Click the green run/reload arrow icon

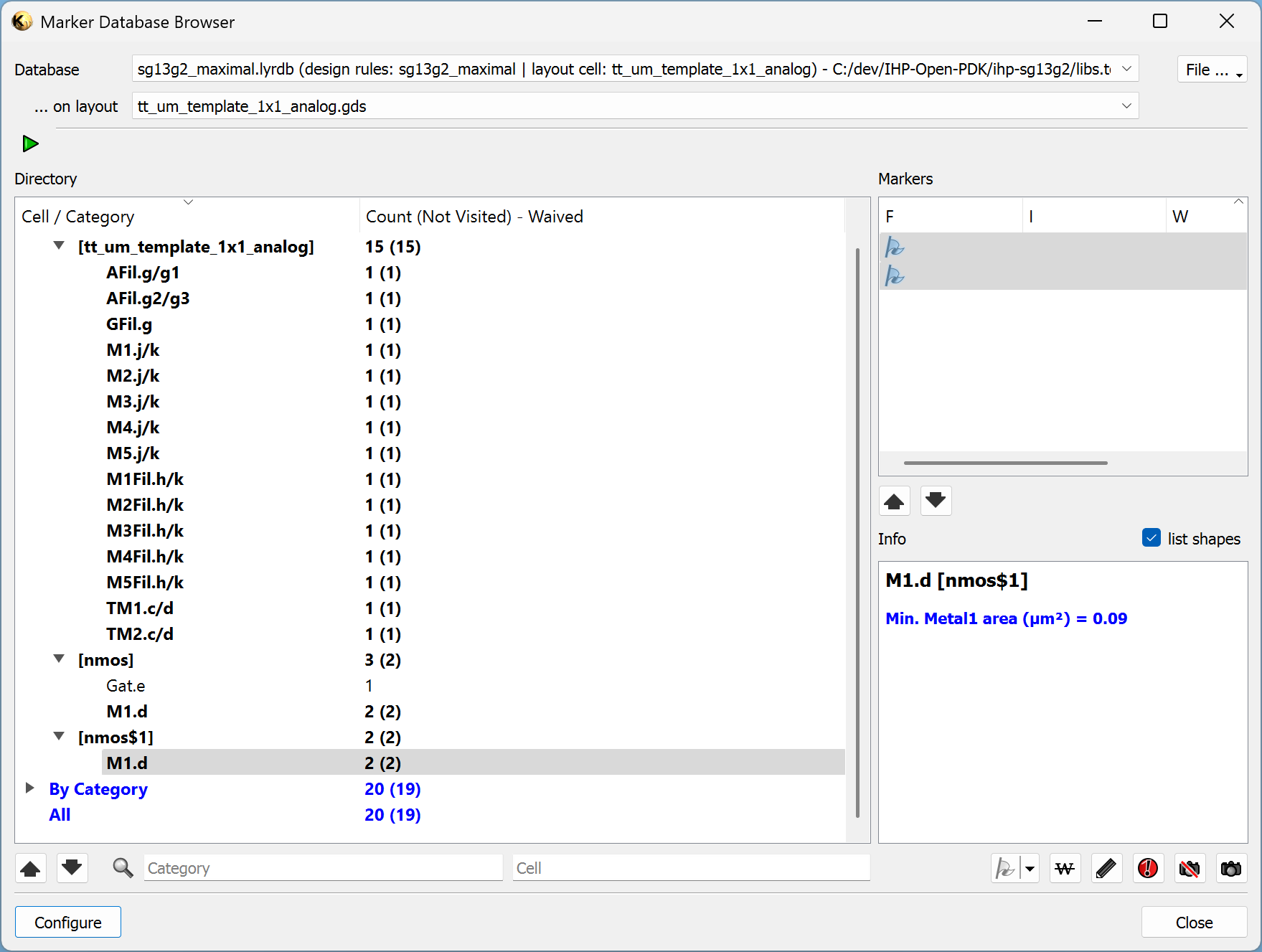[x=30, y=143]
